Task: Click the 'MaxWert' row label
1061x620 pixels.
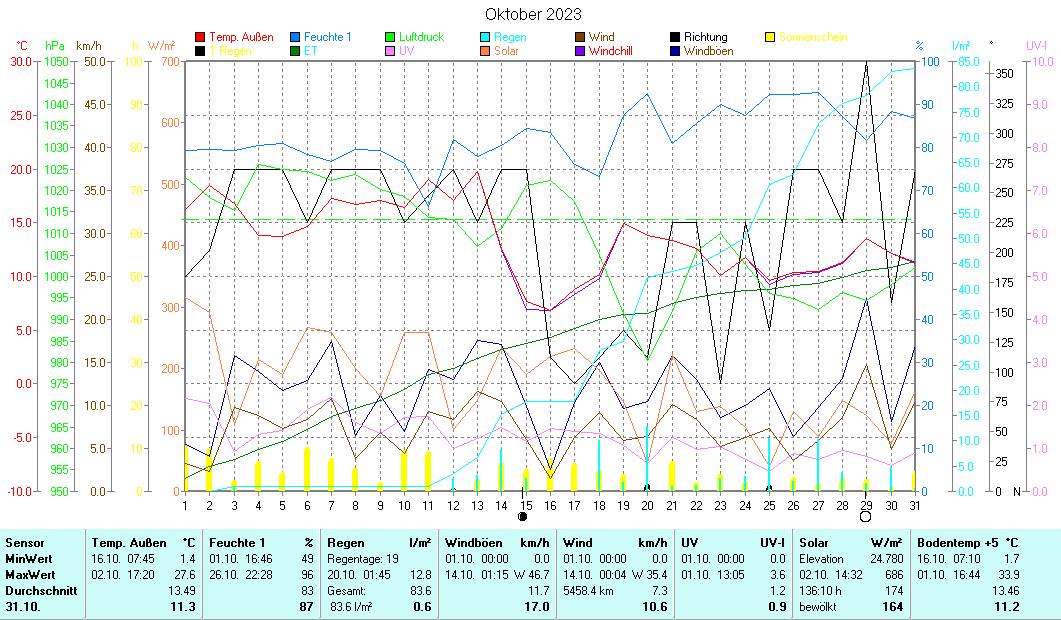Action: point(30,575)
